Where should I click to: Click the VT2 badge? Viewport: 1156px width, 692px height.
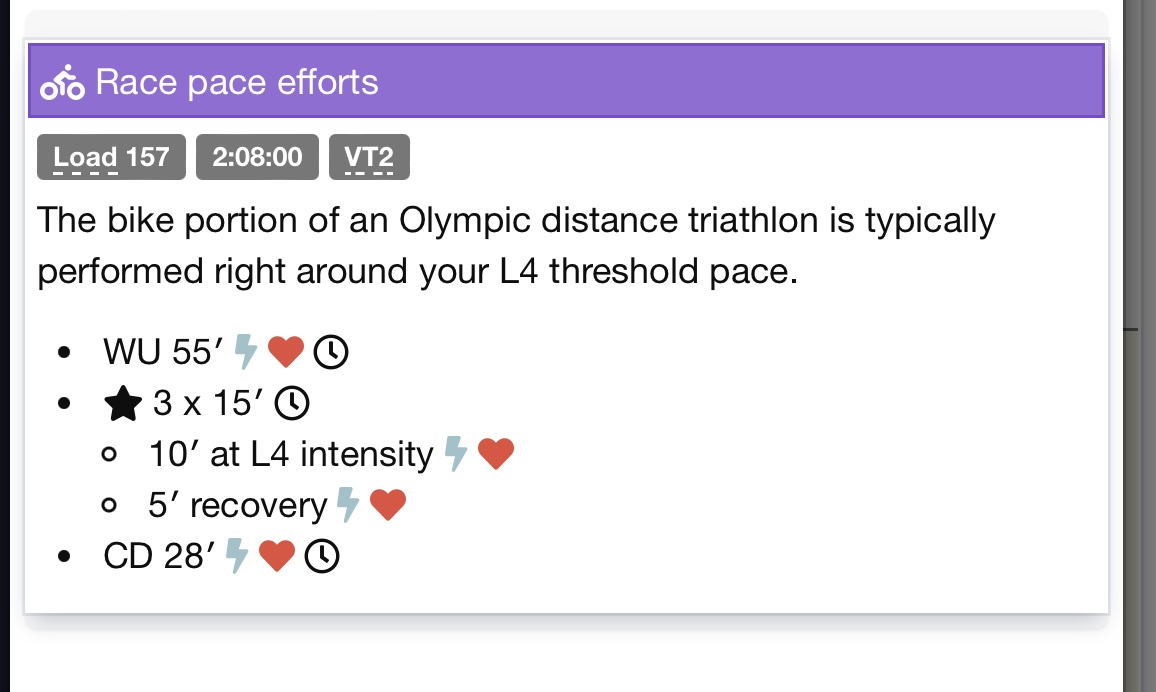click(x=369, y=157)
